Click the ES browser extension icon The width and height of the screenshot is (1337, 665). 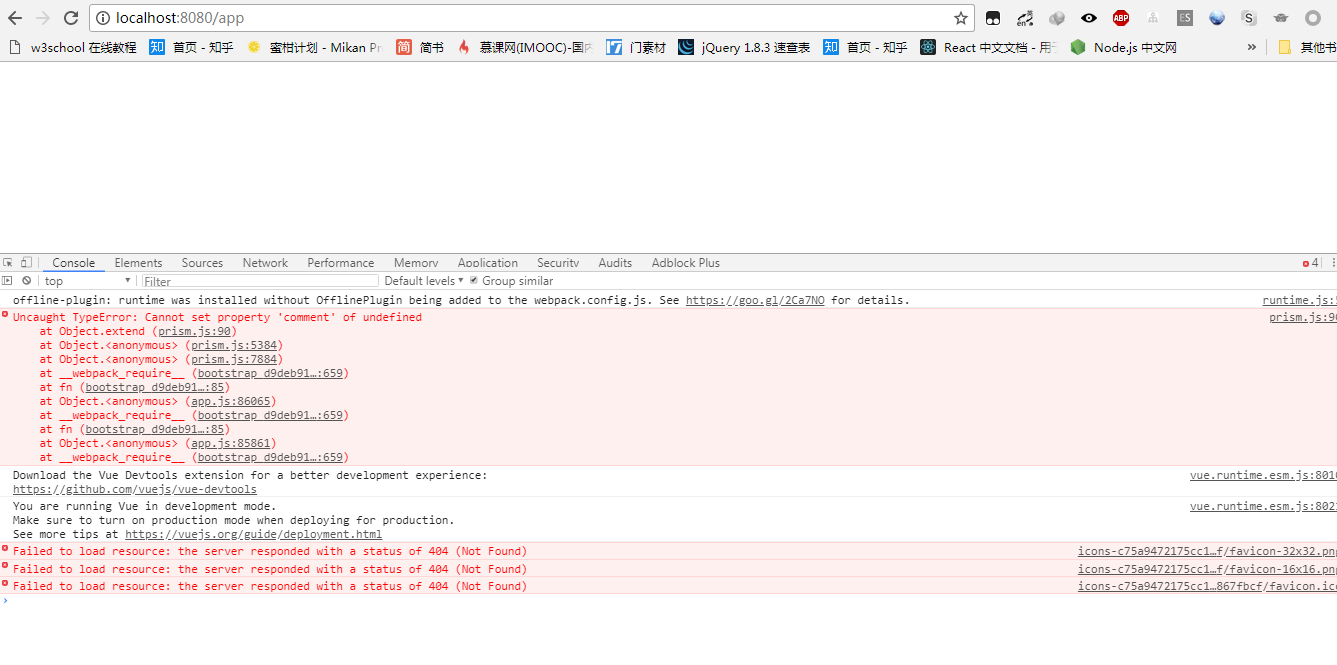(x=1184, y=17)
